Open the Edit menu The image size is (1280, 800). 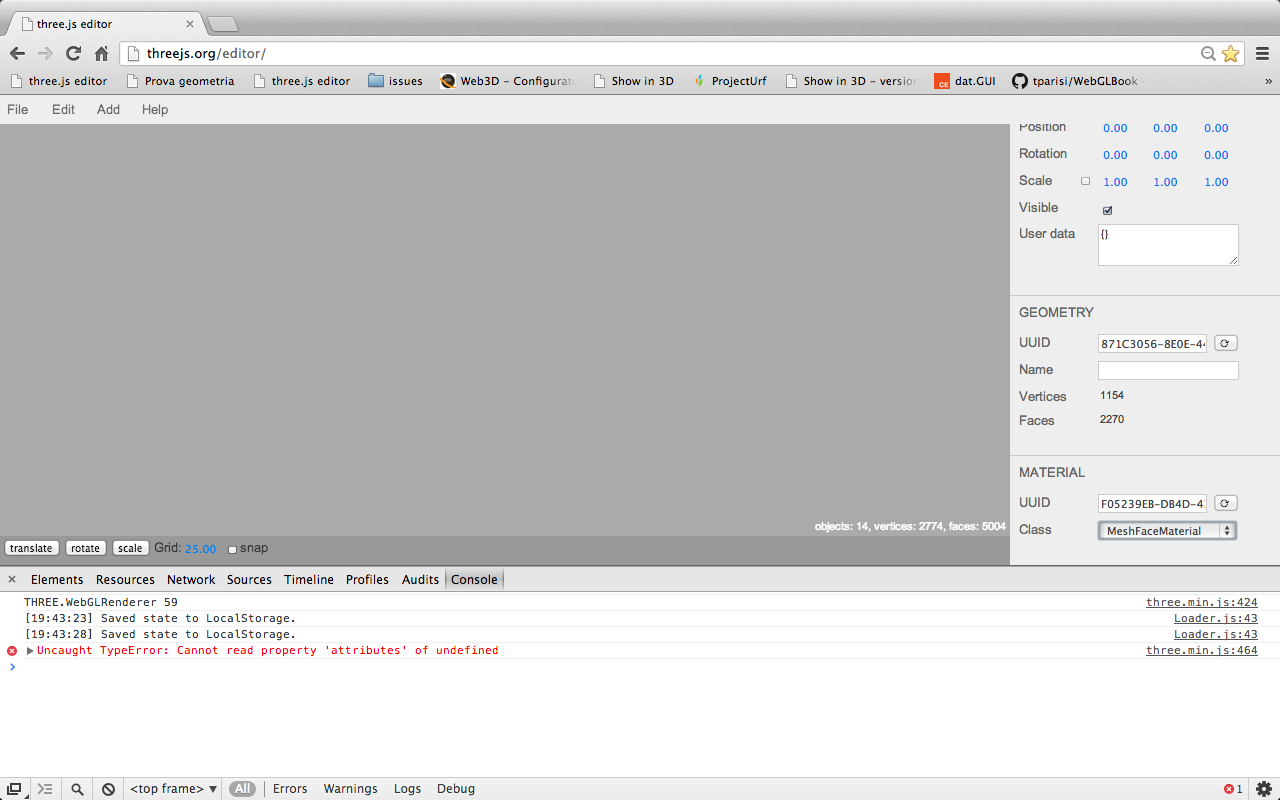point(63,109)
